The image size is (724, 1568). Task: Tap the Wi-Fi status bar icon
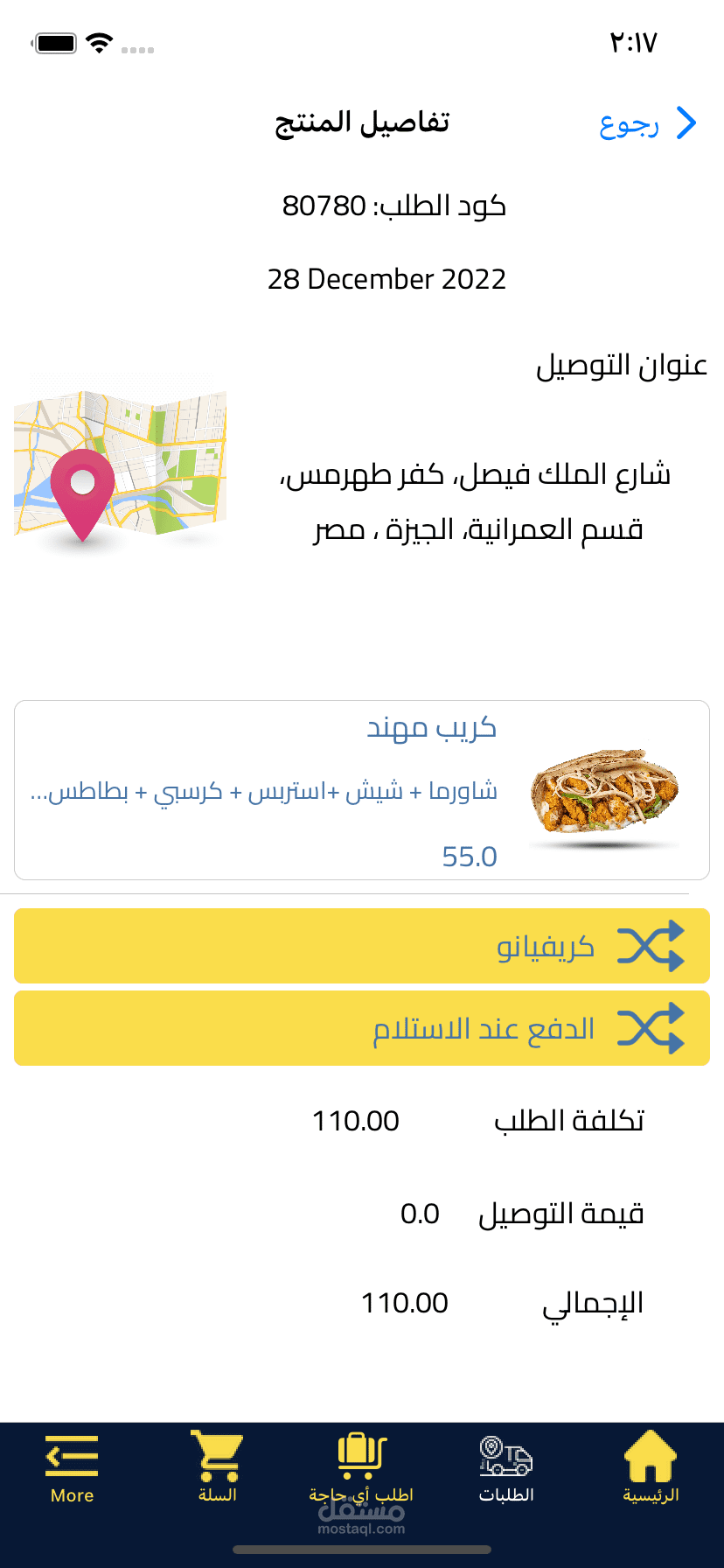tap(101, 43)
